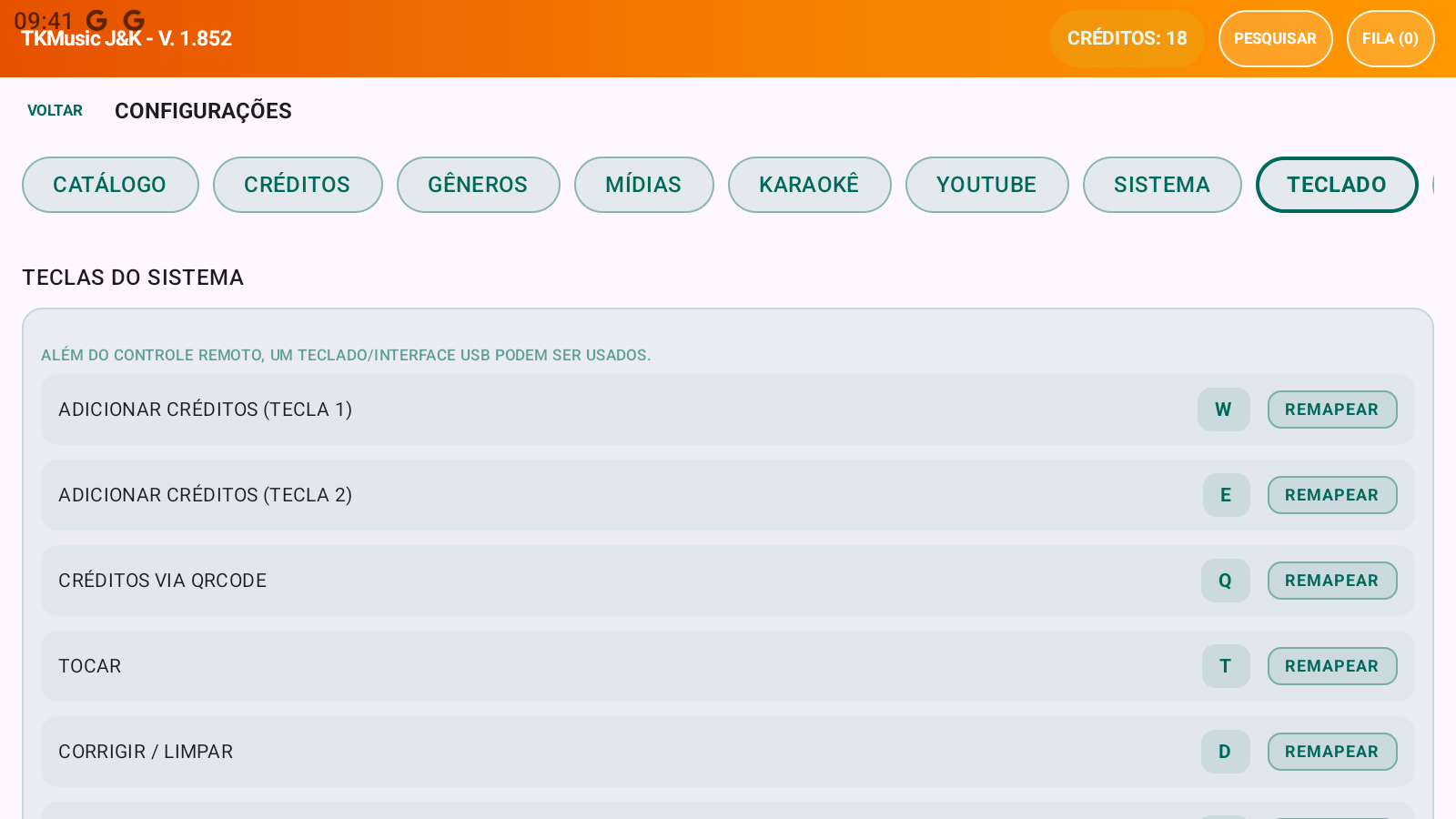
Task: Go back with the VOLTAR button
Action: pos(55,110)
